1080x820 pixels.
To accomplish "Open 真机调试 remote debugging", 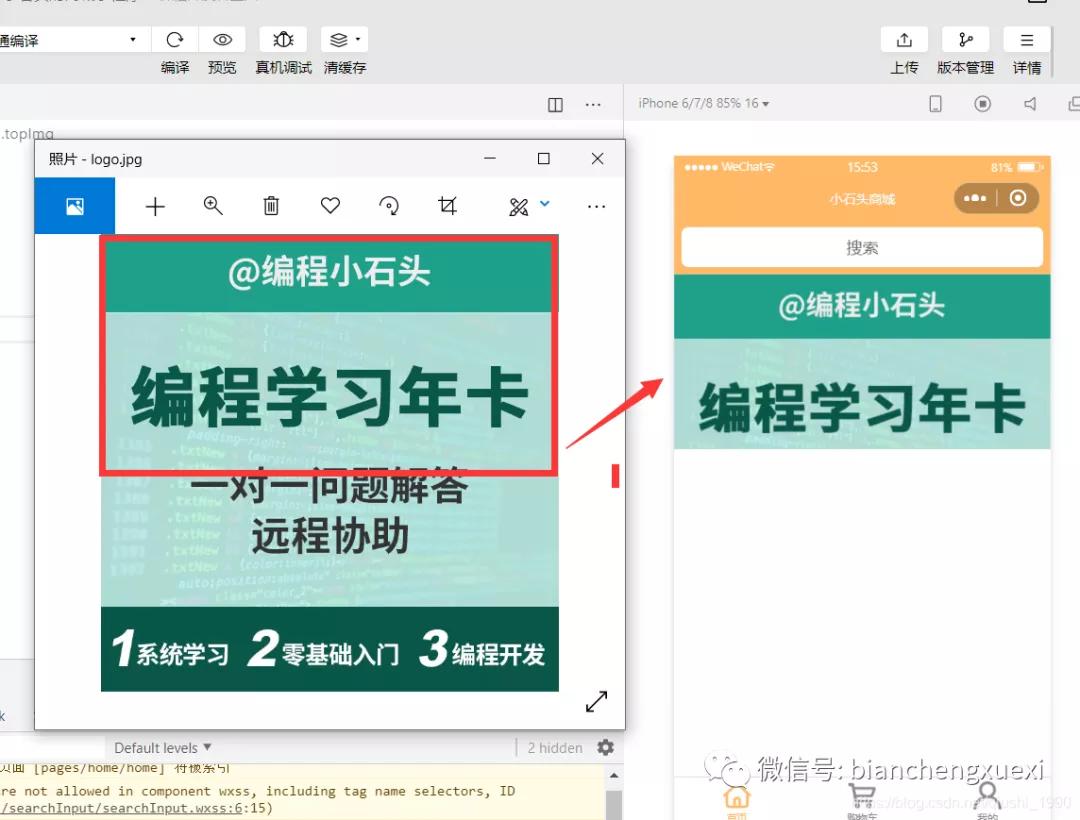I will [x=282, y=39].
